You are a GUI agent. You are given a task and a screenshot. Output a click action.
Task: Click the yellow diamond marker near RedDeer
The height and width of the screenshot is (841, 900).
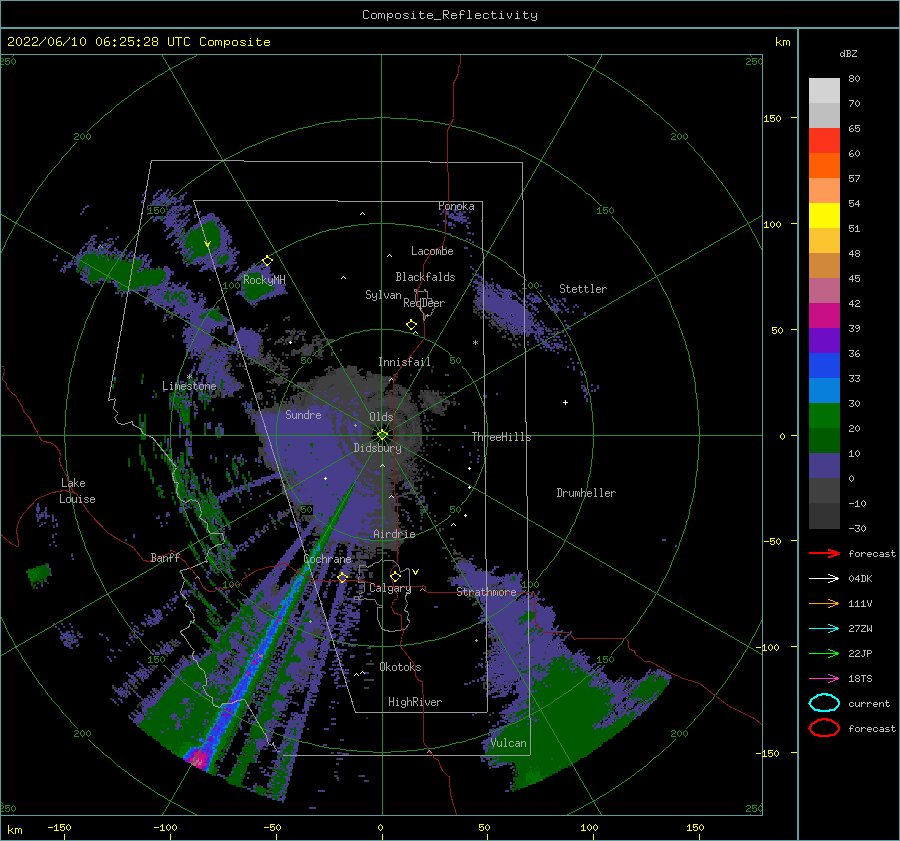pyautogui.click(x=412, y=324)
